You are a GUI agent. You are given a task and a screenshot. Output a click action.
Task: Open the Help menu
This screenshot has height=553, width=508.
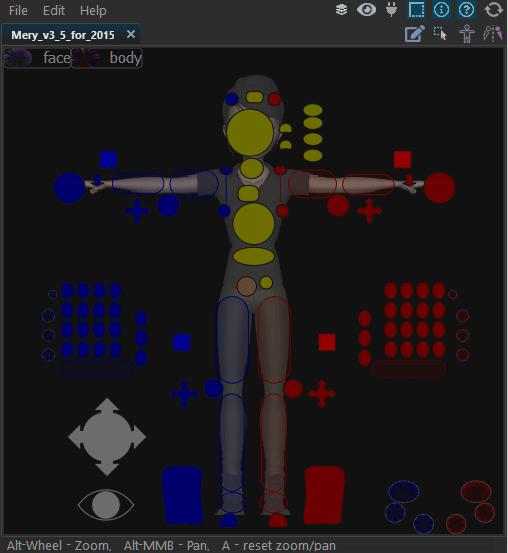(x=93, y=11)
